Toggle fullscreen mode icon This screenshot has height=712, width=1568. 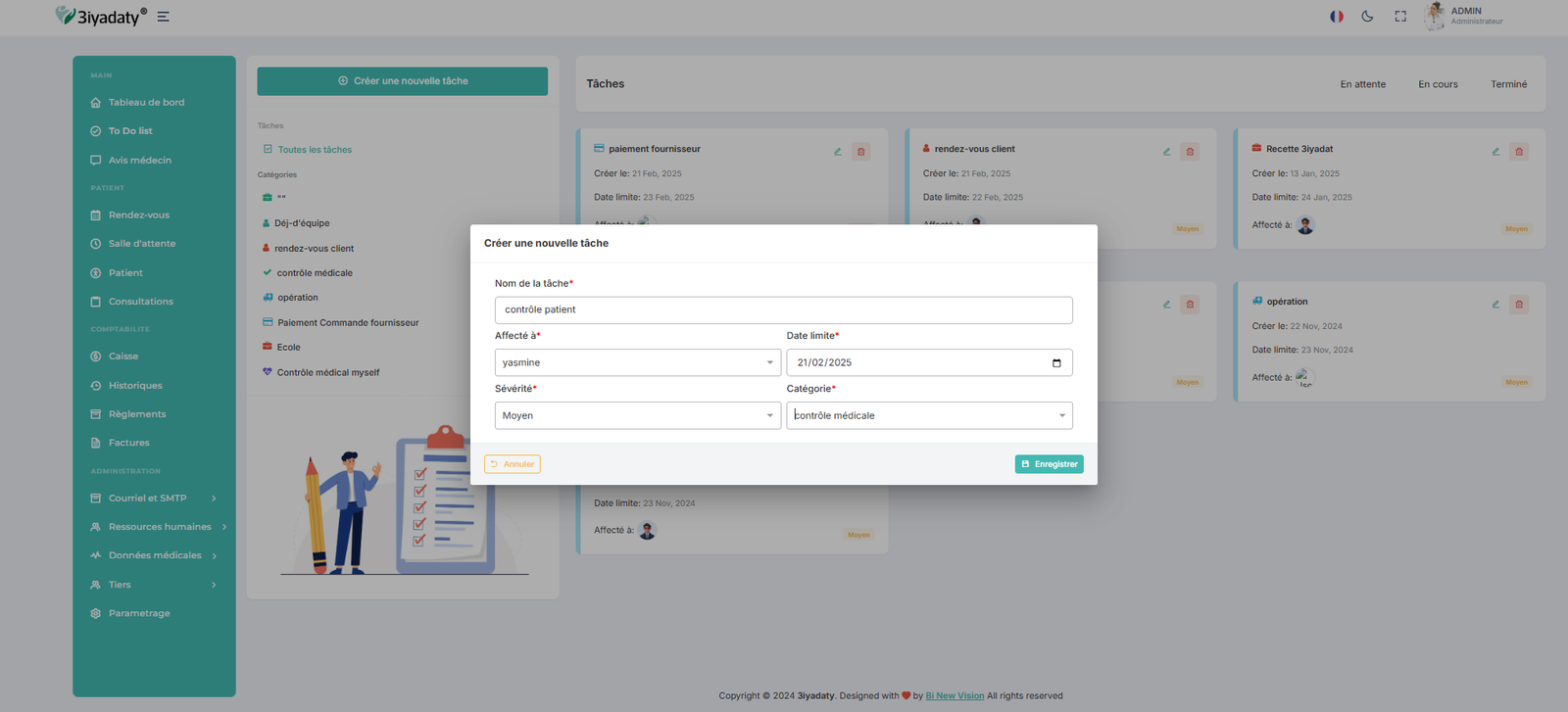coord(1400,16)
